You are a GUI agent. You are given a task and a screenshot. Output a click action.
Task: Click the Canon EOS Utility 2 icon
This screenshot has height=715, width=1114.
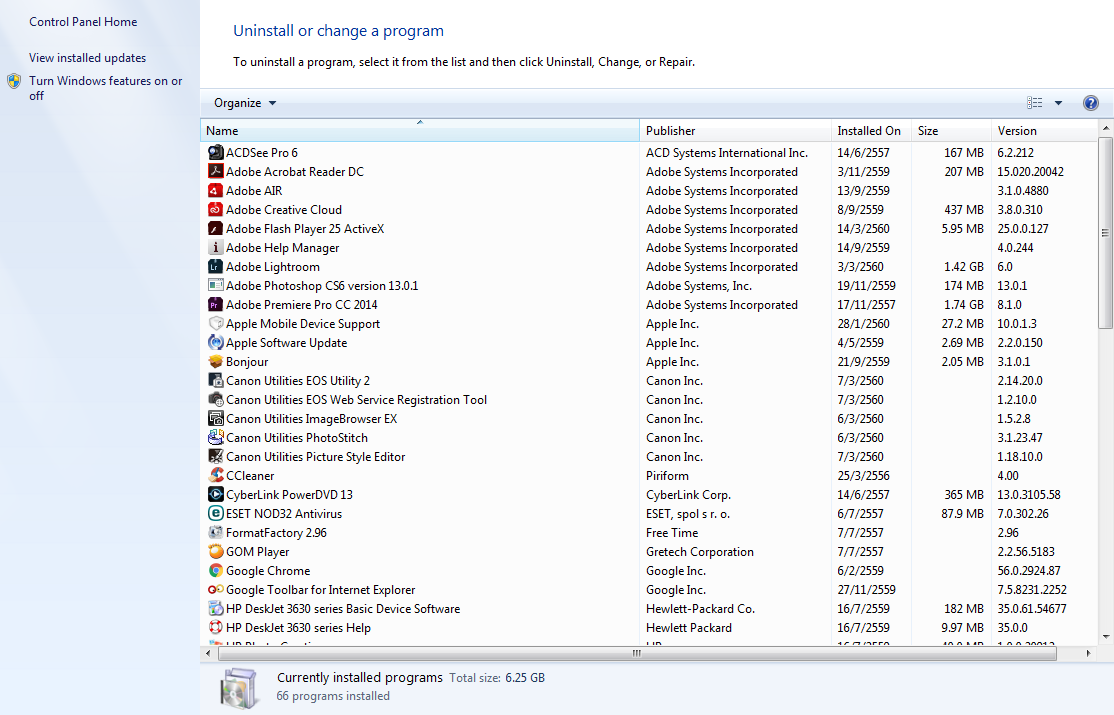coord(215,380)
